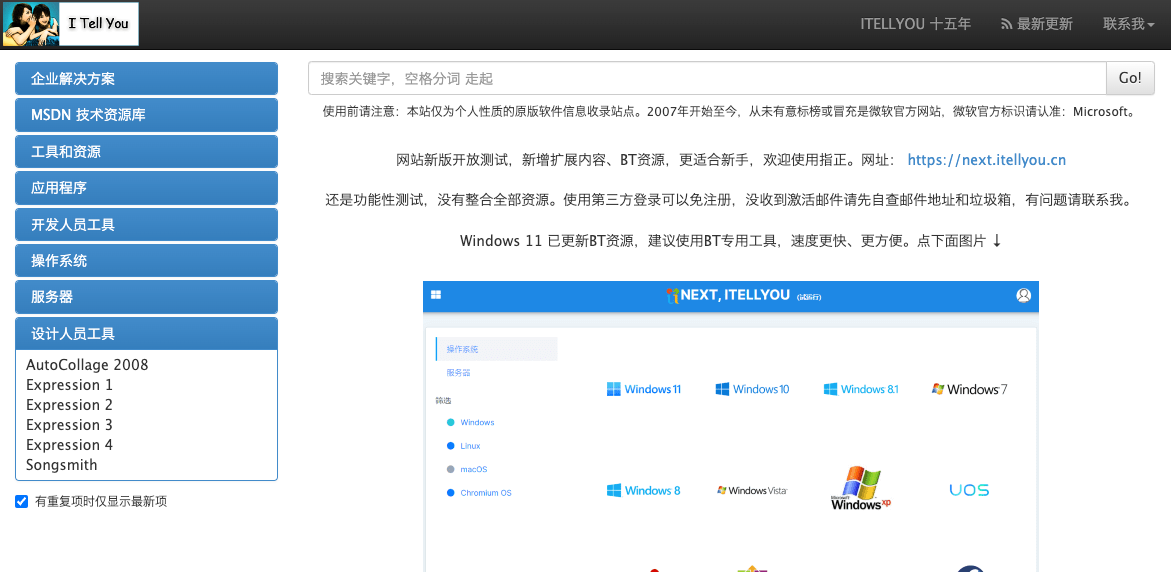
Task: Expand the 开发人员工具 panel
Action: (x=146, y=225)
